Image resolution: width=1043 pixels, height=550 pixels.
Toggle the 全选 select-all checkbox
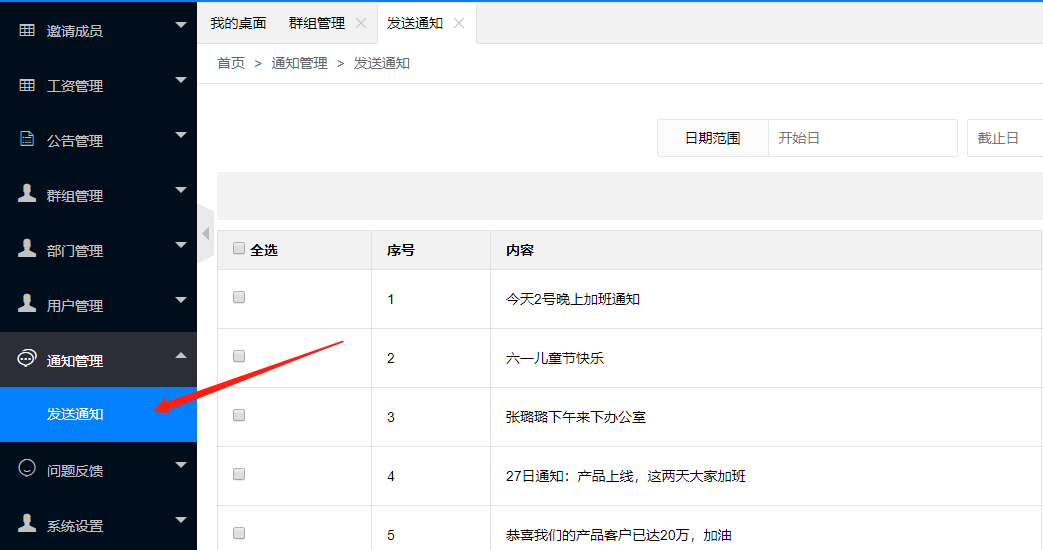point(239,249)
